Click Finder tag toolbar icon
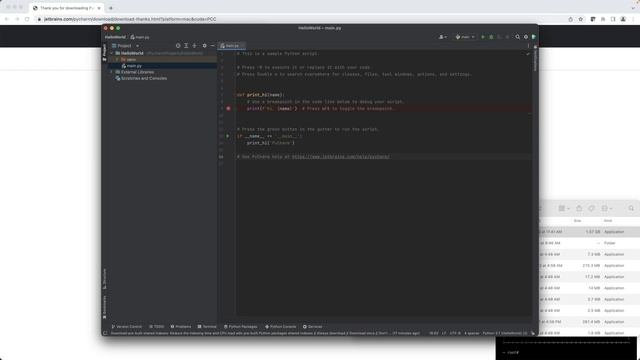The width and height of the screenshot is (640, 360). pyautogui.click(x=591, y=209)
